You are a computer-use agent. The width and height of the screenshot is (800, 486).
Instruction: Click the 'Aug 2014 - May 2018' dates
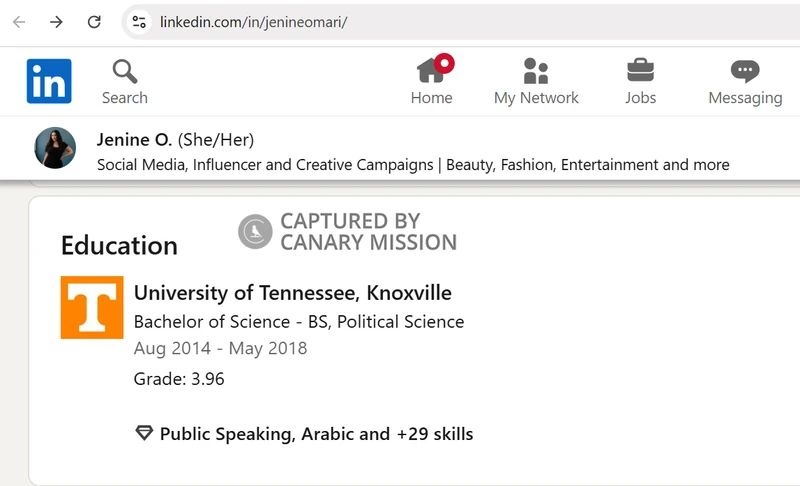click(220, 348)
